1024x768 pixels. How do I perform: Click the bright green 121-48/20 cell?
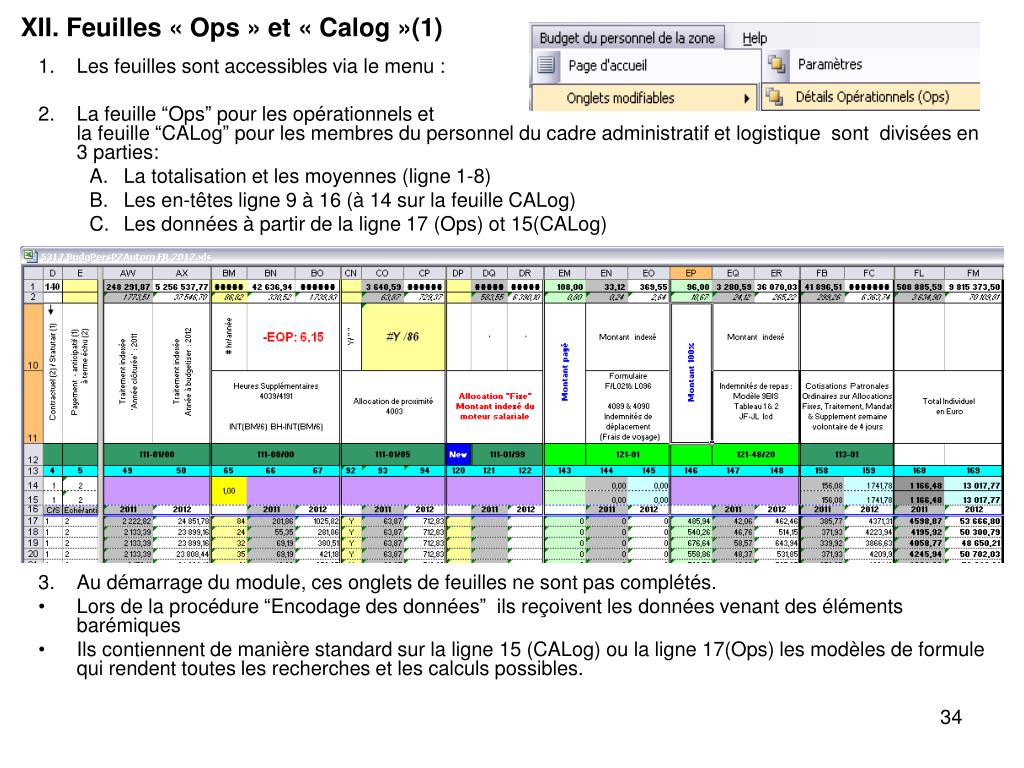756,455
